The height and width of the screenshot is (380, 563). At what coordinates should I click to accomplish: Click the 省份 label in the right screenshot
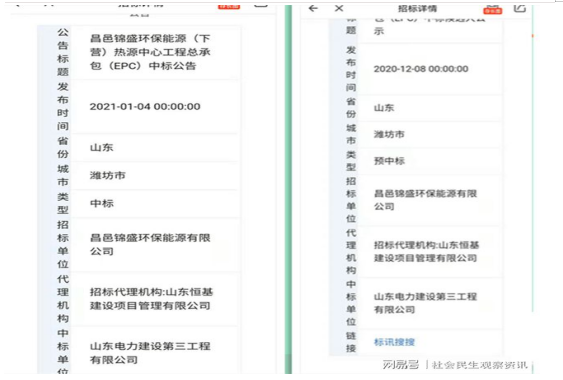click(x=351, y=107)
